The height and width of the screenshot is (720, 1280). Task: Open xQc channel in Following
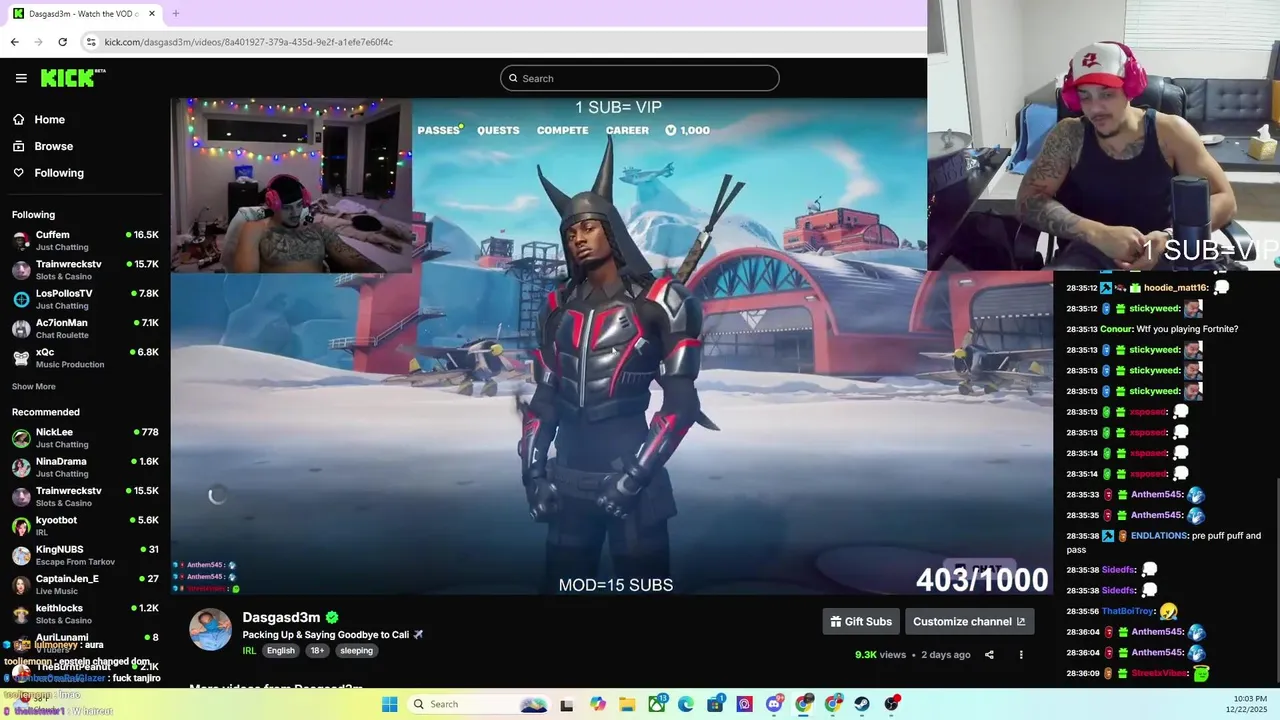tap(85, 358)
